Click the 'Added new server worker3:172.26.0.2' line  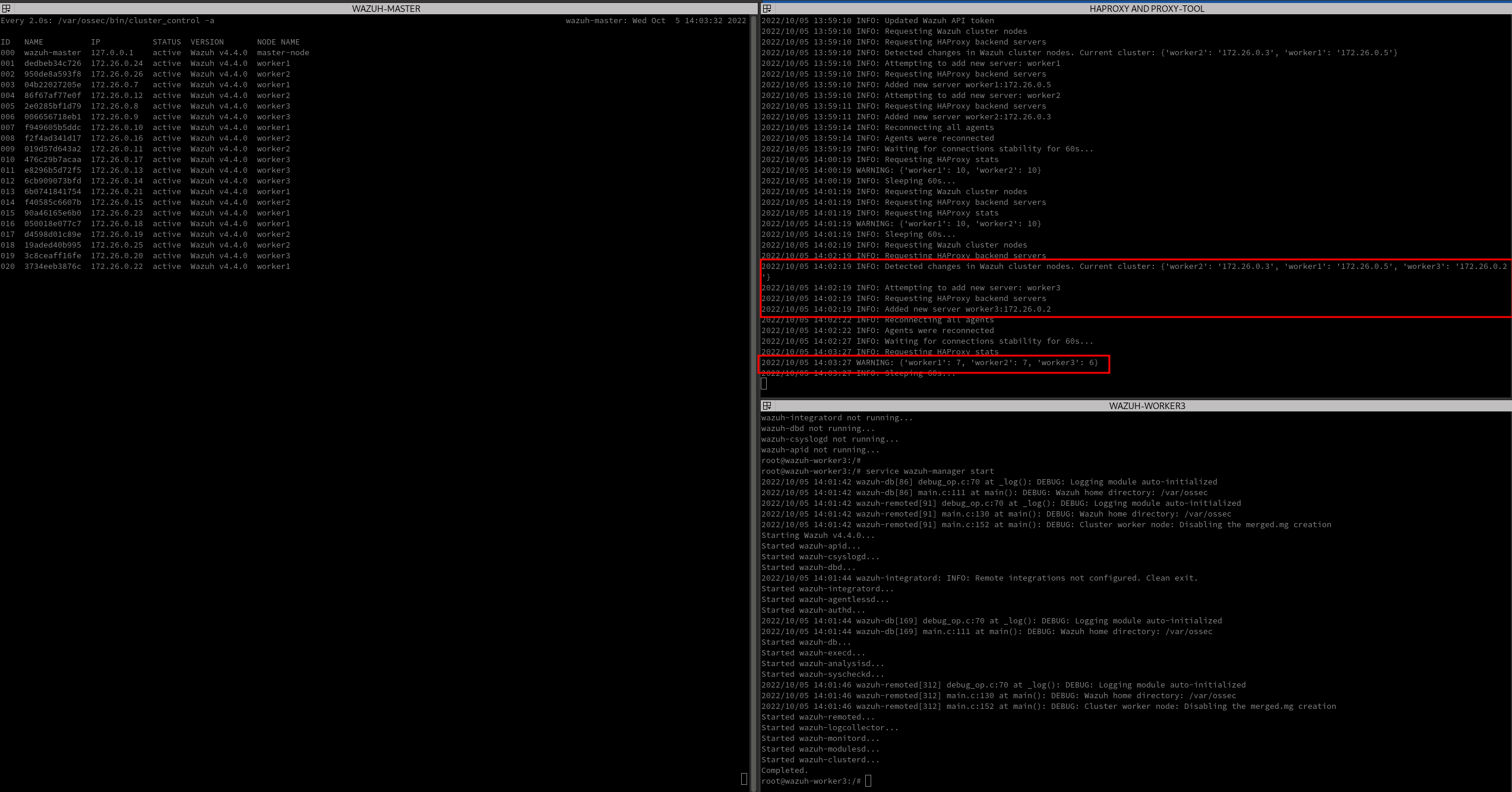(906, 309)
